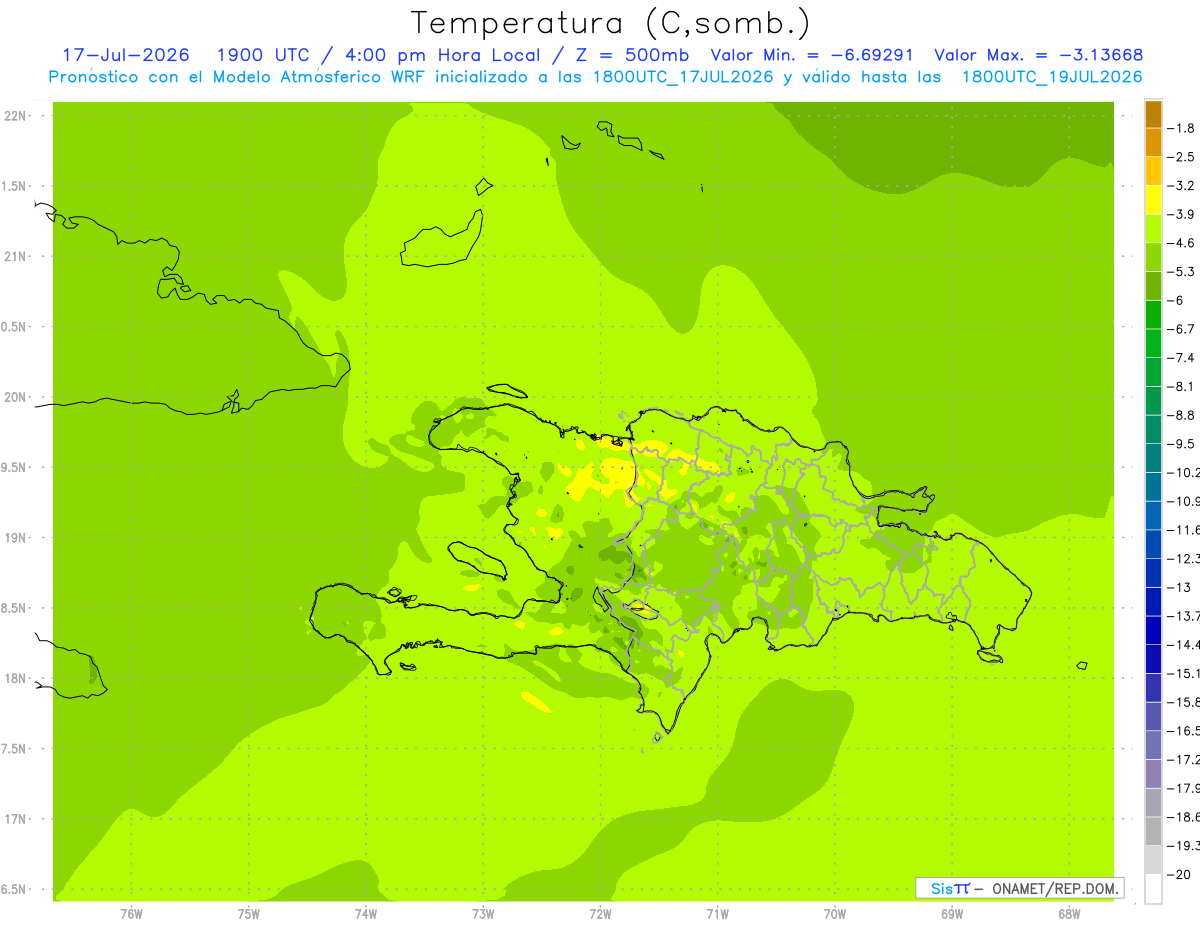The width and height of the screenshot is (1200, 927).
Task: Click the latitude label "20N"
Action: click(x=15, y=397)
